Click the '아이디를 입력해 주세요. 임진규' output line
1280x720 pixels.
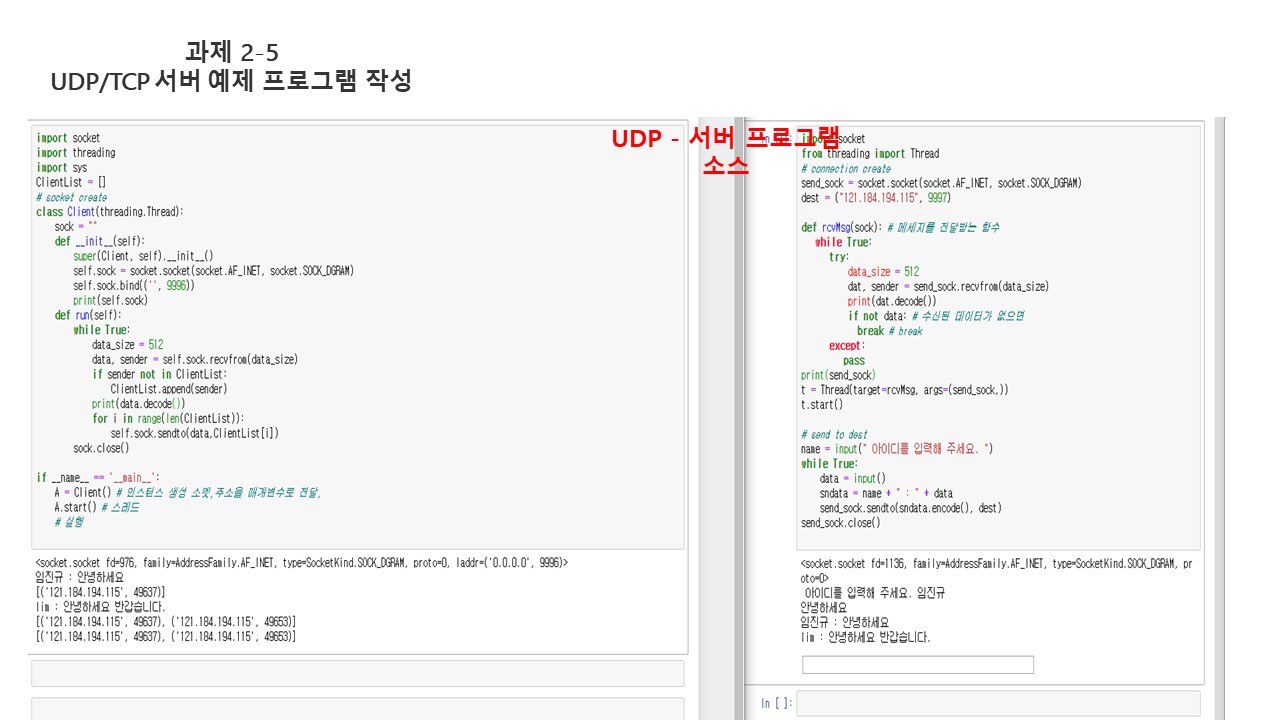point(875,593)
